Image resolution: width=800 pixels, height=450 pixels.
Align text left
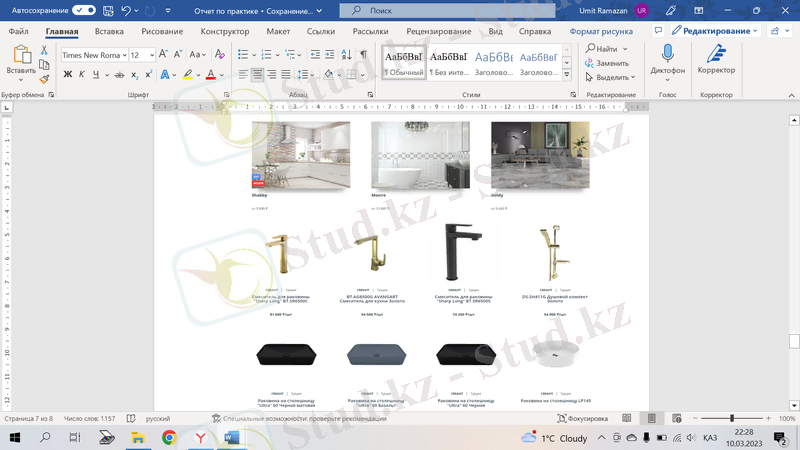point(243,75)
